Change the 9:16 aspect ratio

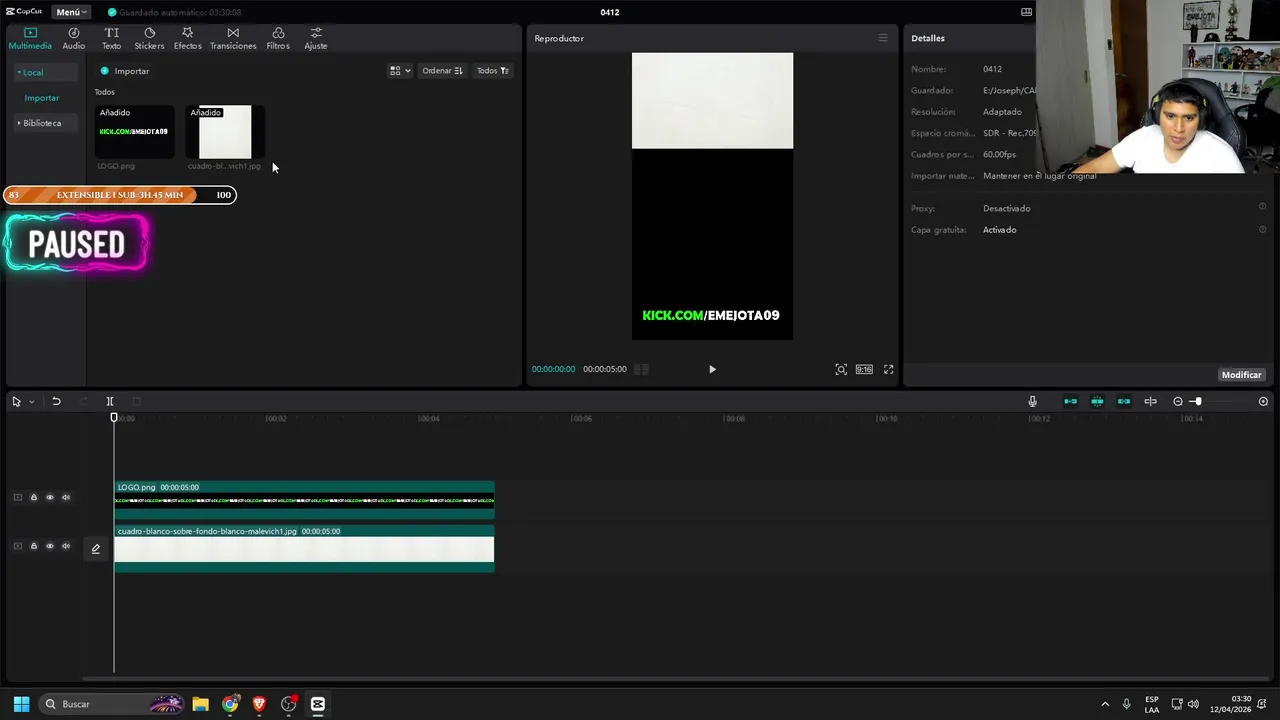tap(864, 369)
